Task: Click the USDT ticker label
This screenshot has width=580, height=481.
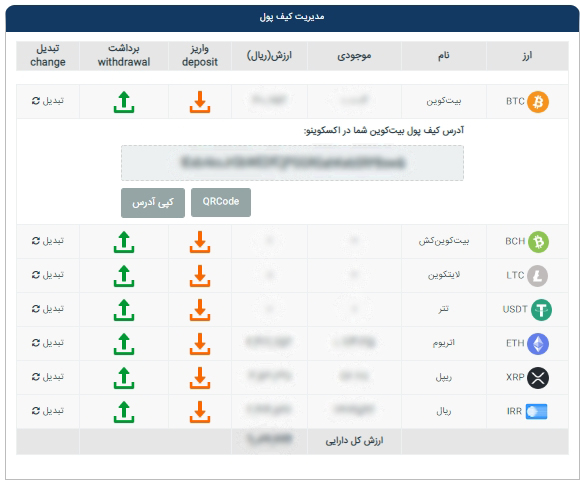Action: coord(515,309)
